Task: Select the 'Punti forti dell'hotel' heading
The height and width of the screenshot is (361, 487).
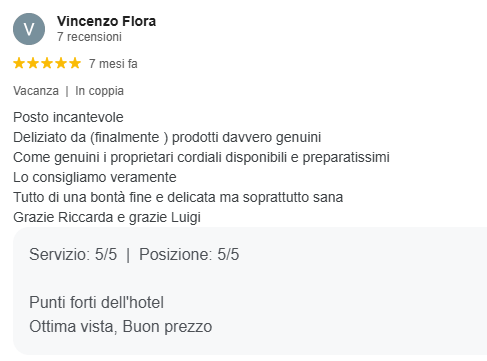Action: pos(96,302)
